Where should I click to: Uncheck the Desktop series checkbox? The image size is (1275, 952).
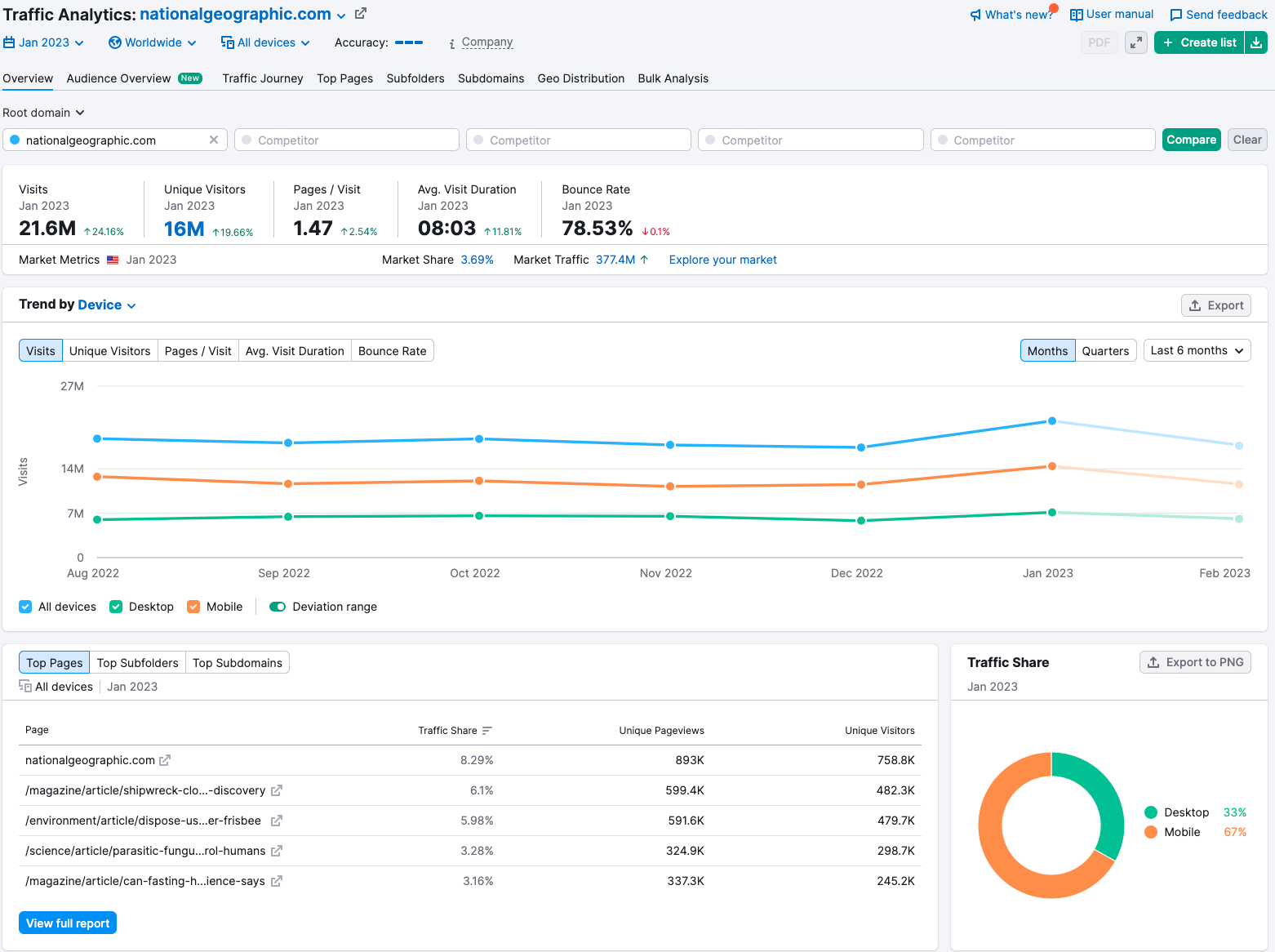pos(116,607)
